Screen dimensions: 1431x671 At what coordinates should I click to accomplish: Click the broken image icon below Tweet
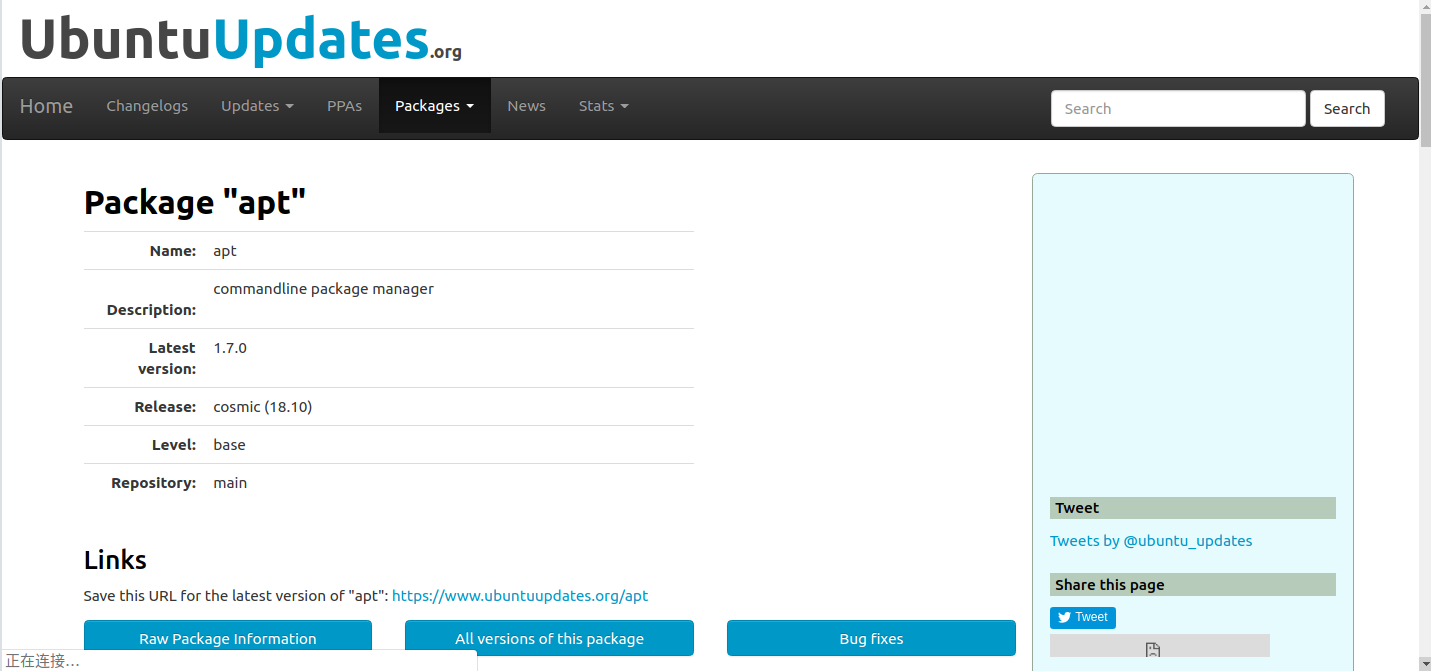(1153, 650)
